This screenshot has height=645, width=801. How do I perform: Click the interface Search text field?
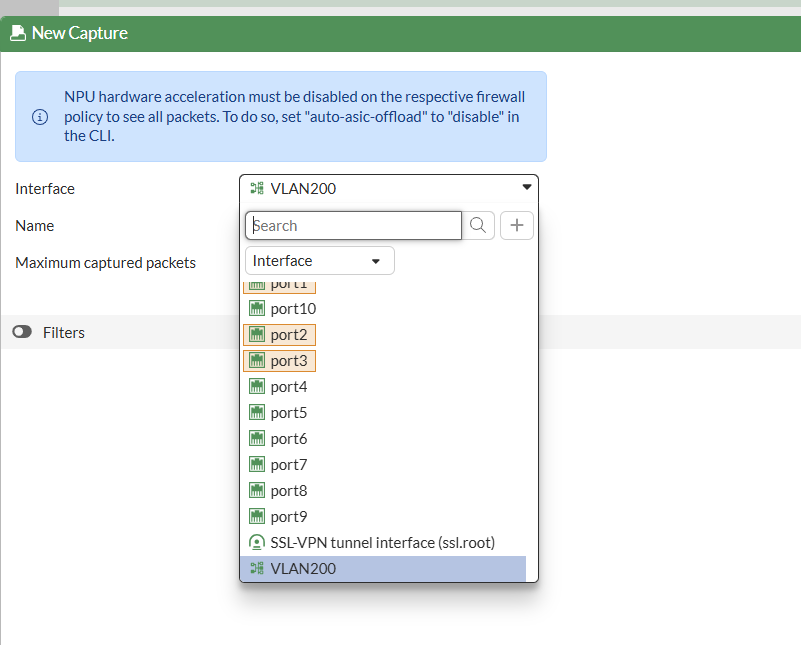[354, 226]
